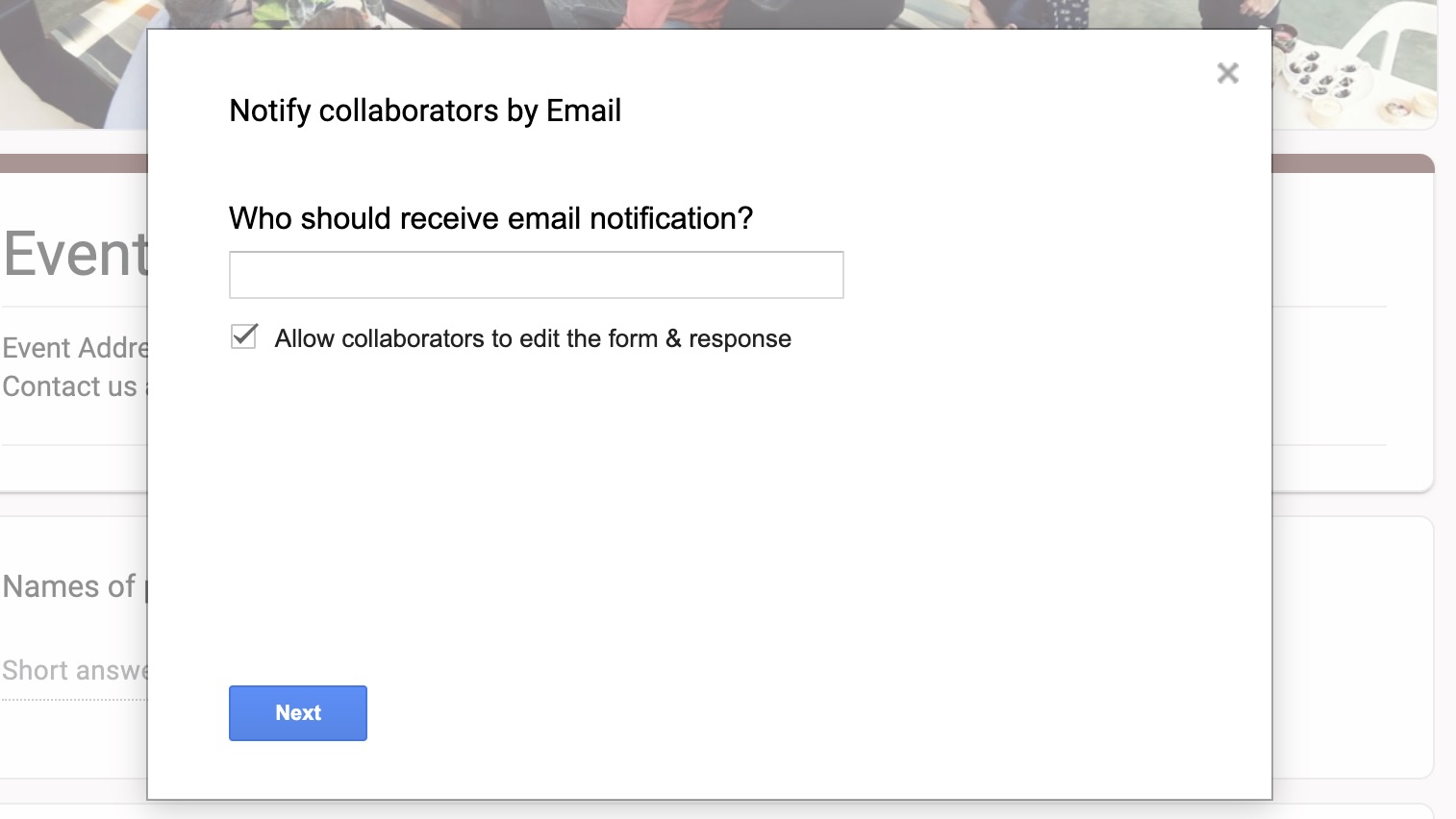Click the 'Notify collaborators by Email' heading
The image size is (1456, 819).
pos(425,111)
